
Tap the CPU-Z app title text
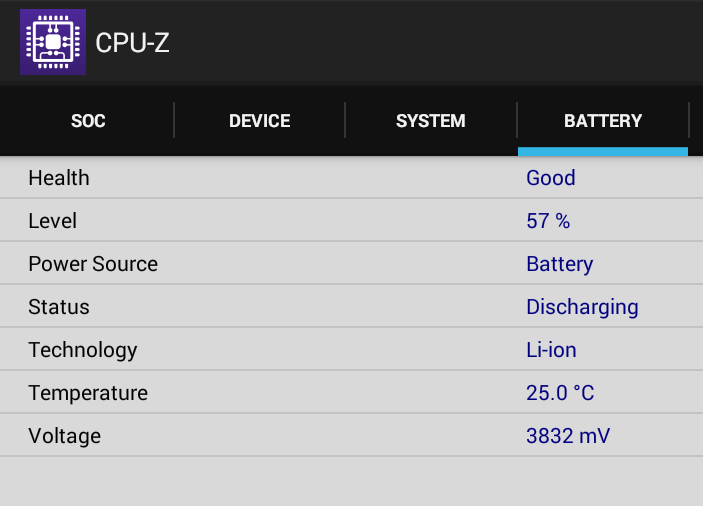pos(132,43)
